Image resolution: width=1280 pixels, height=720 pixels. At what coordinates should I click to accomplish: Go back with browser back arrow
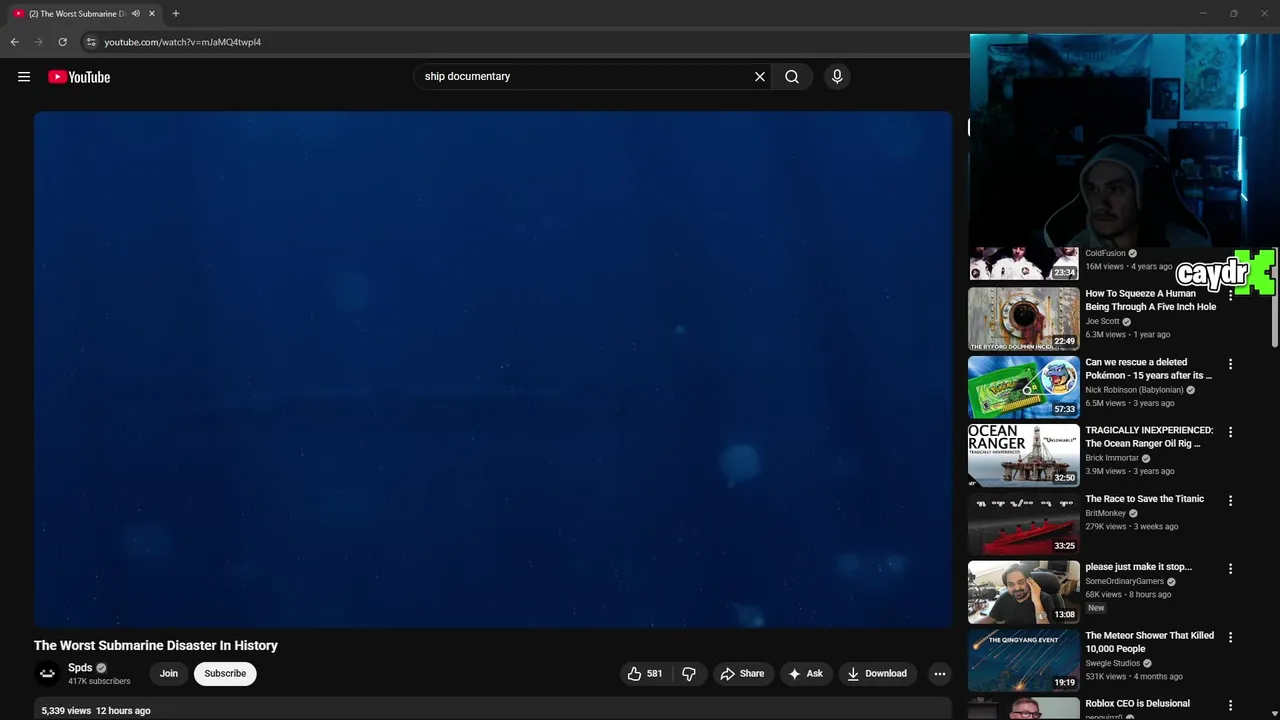[x=14, y=42]
